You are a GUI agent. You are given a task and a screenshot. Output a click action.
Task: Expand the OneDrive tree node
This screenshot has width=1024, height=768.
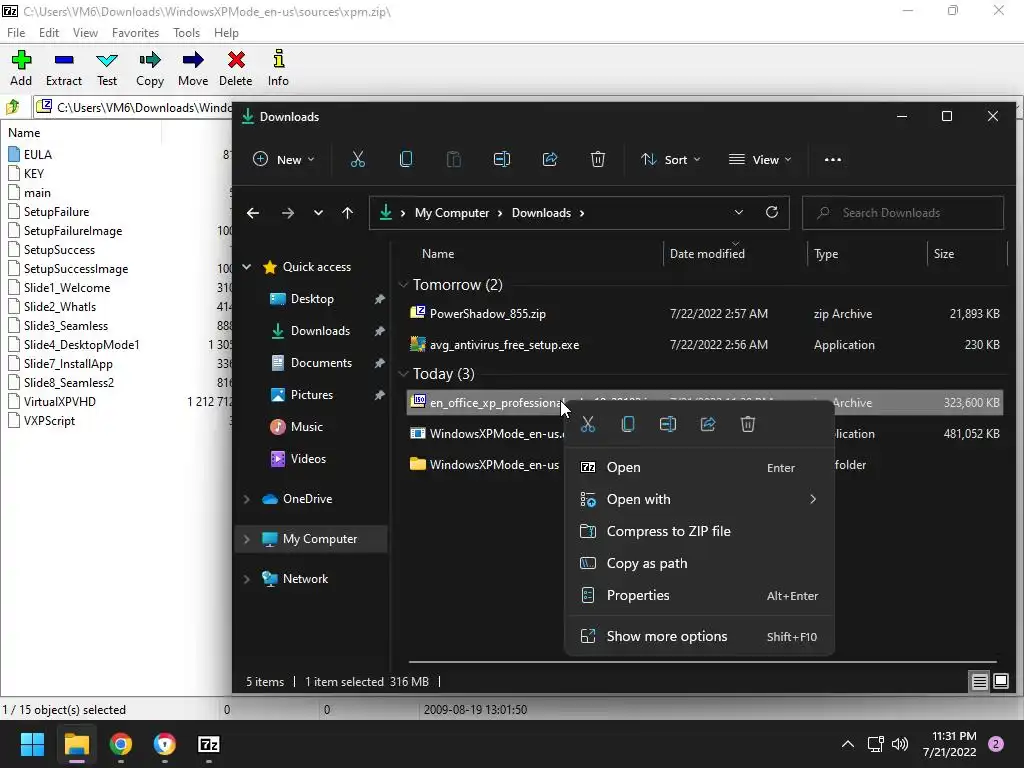247,499
